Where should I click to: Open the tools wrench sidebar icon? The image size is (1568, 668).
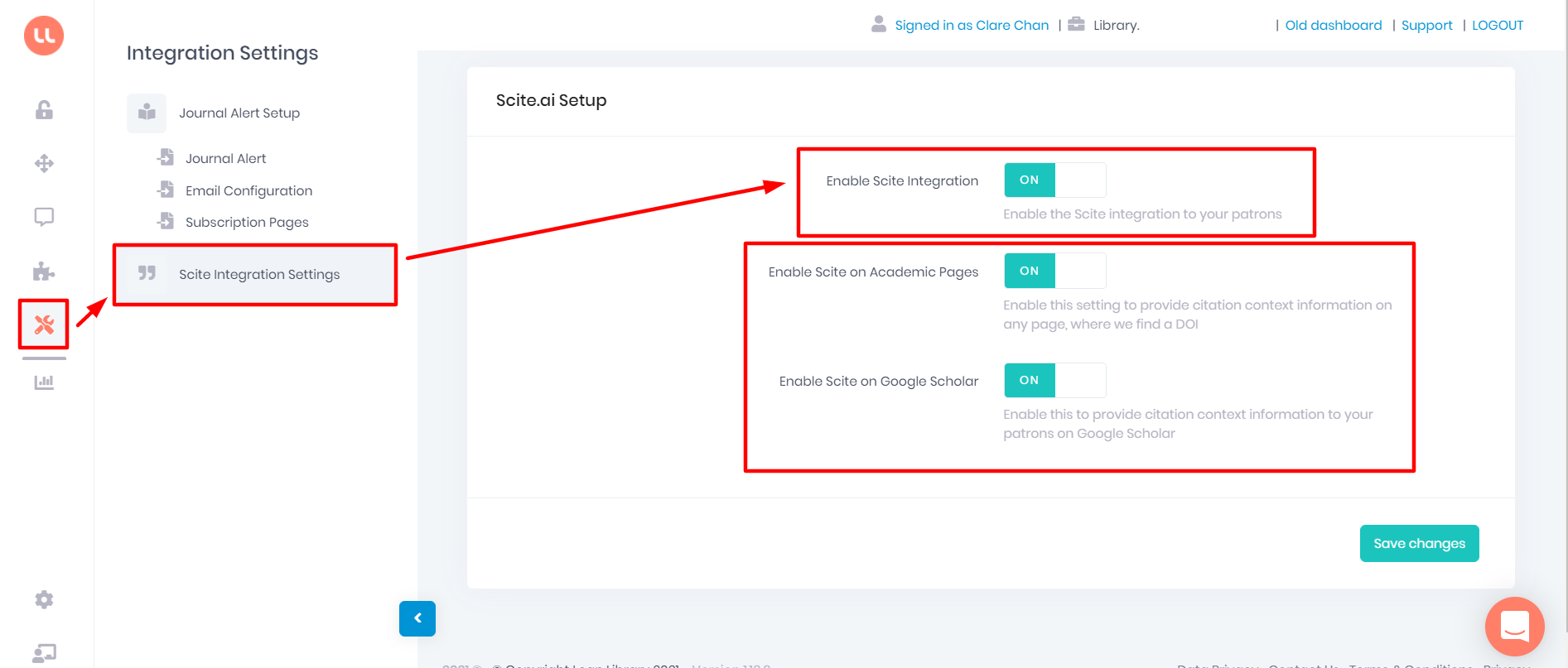pos(44,324)
